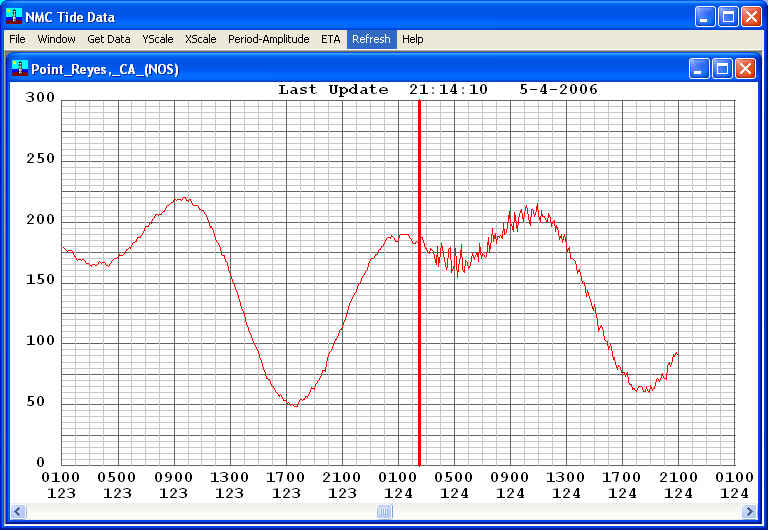Click the horizontal scrollbar thumb
Screen dimensions: 768x530
[x=384, y=512]
